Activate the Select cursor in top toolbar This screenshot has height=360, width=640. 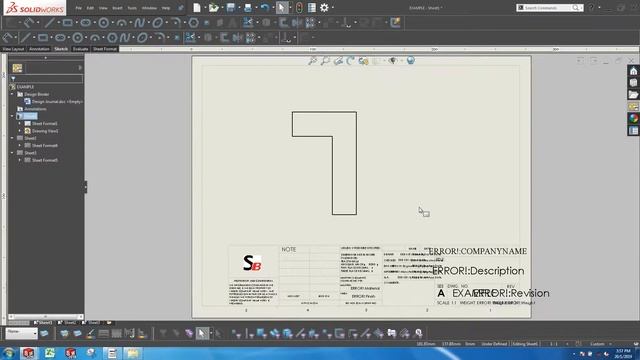282,7
